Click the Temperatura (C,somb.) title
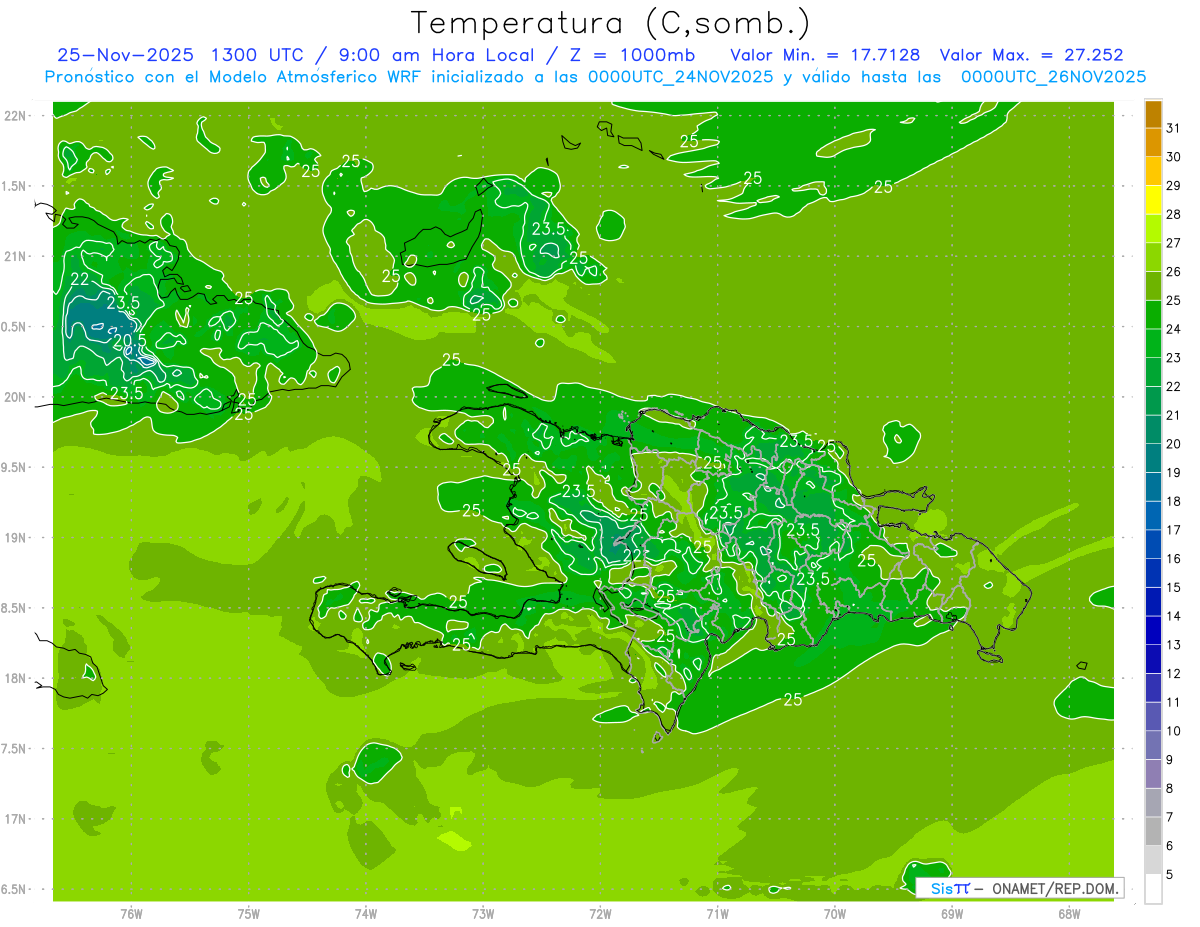This screenshot has width=1200, height=927. [610, 24]
